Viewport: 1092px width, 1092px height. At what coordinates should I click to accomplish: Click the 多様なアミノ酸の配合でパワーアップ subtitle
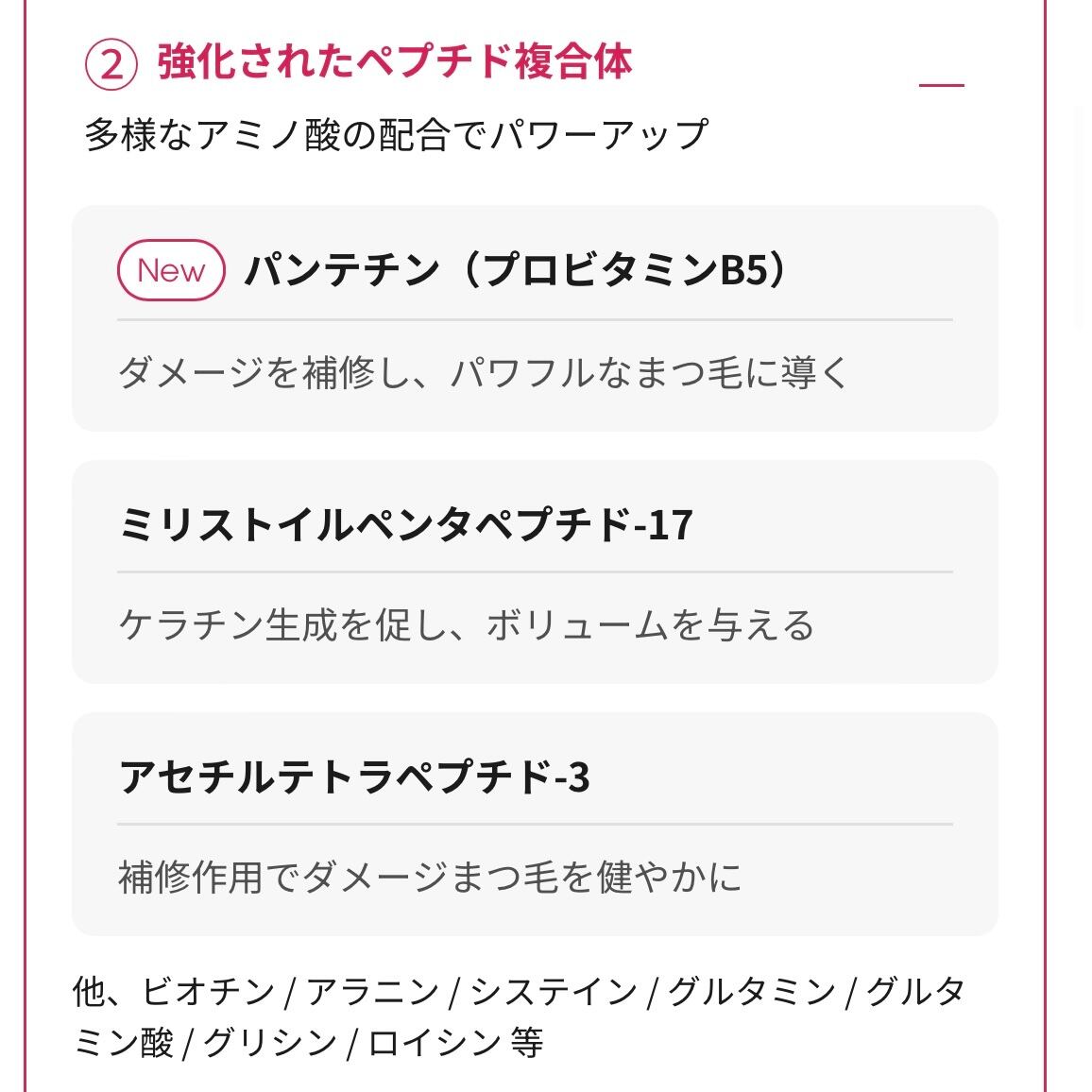(x=396, y=134)
